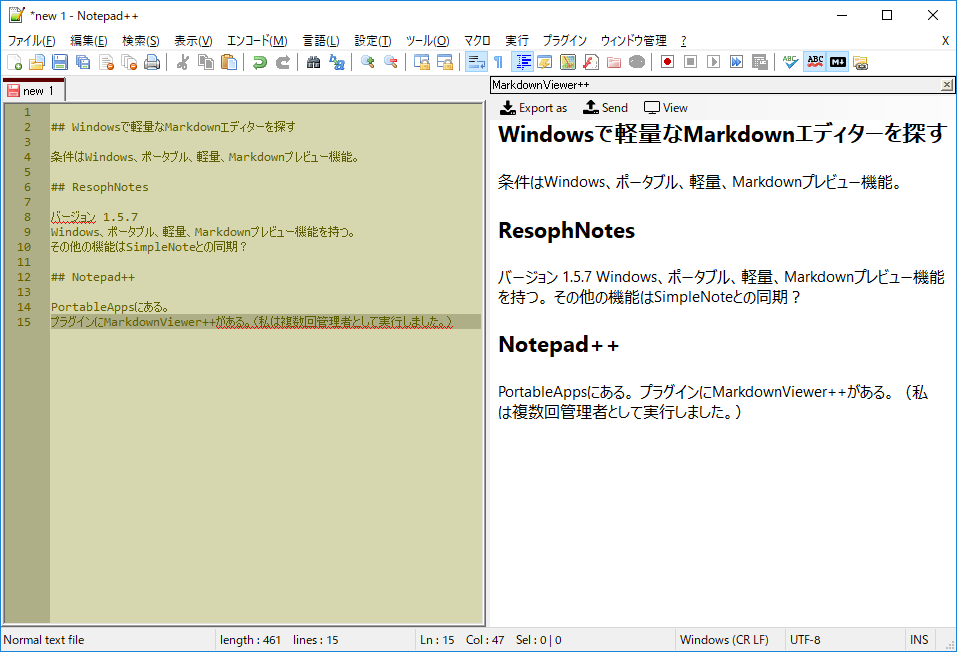Toggle show all characters pilcrow icon
The width and height of the screenshot is (957, 652).
click(x=499, y=62)
